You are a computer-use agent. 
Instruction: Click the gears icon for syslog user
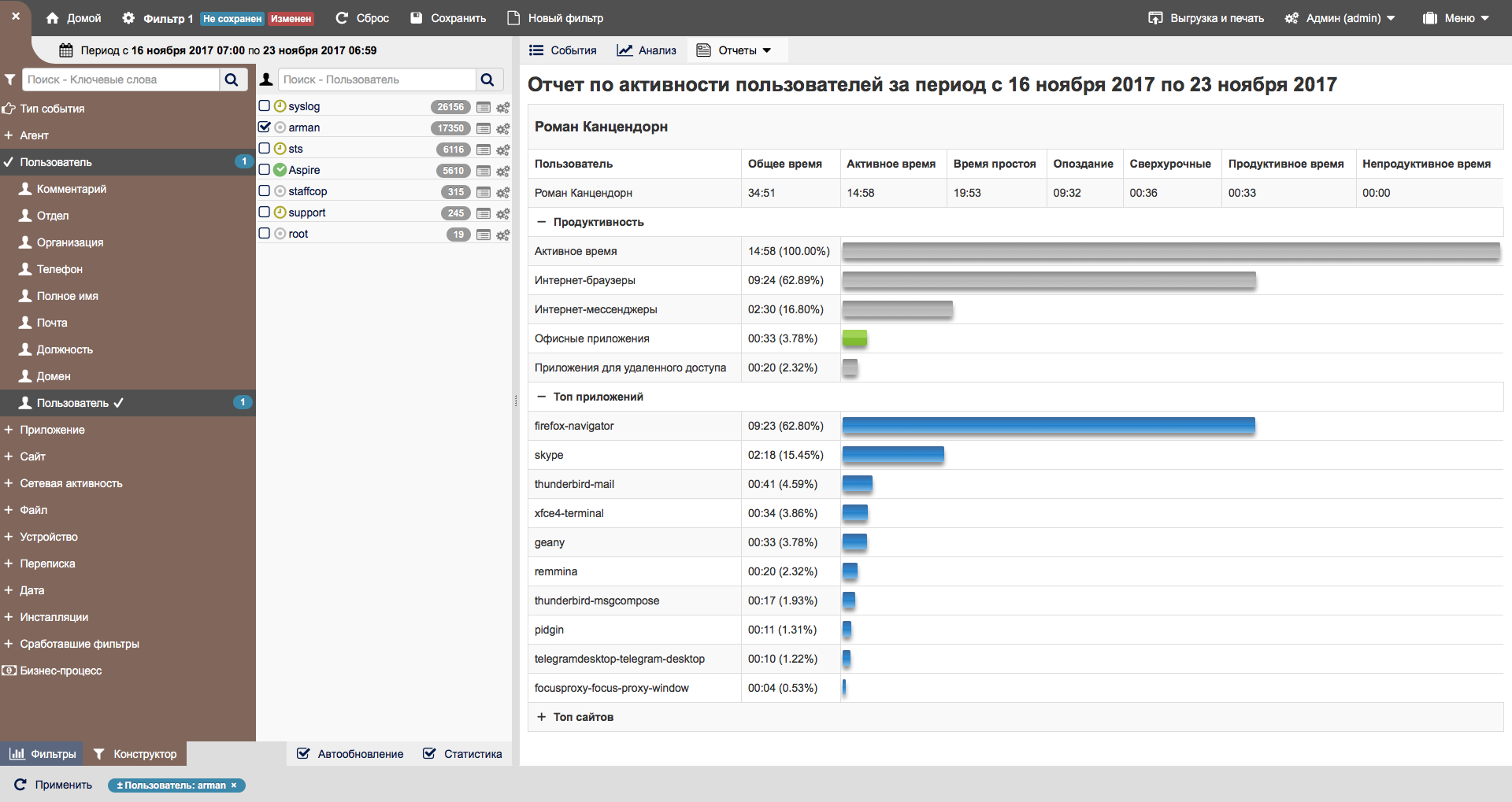pyautogui.click(x=502, y=107)
